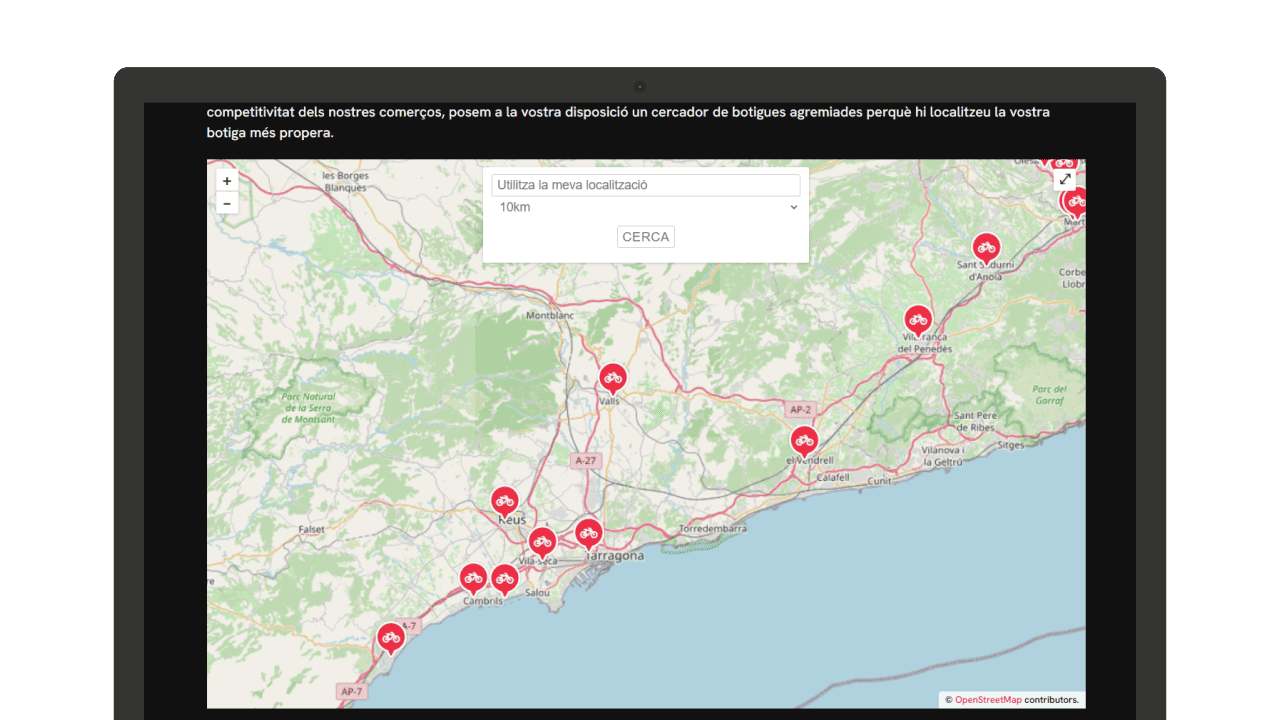Select the bike shop marker at Valls
The height and width of the screenshot is (720, 1280).
[612, 378]
